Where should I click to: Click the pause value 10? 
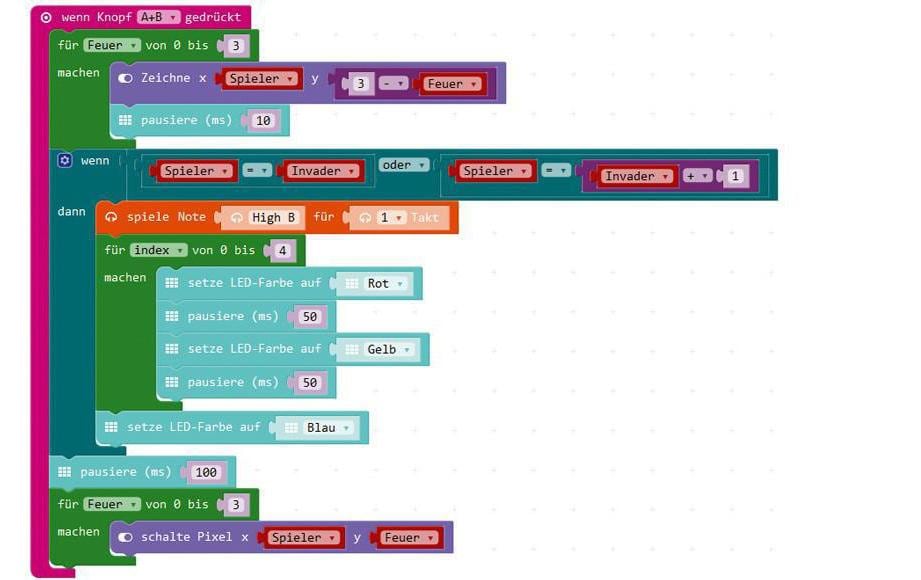click(x=263, y=120)
